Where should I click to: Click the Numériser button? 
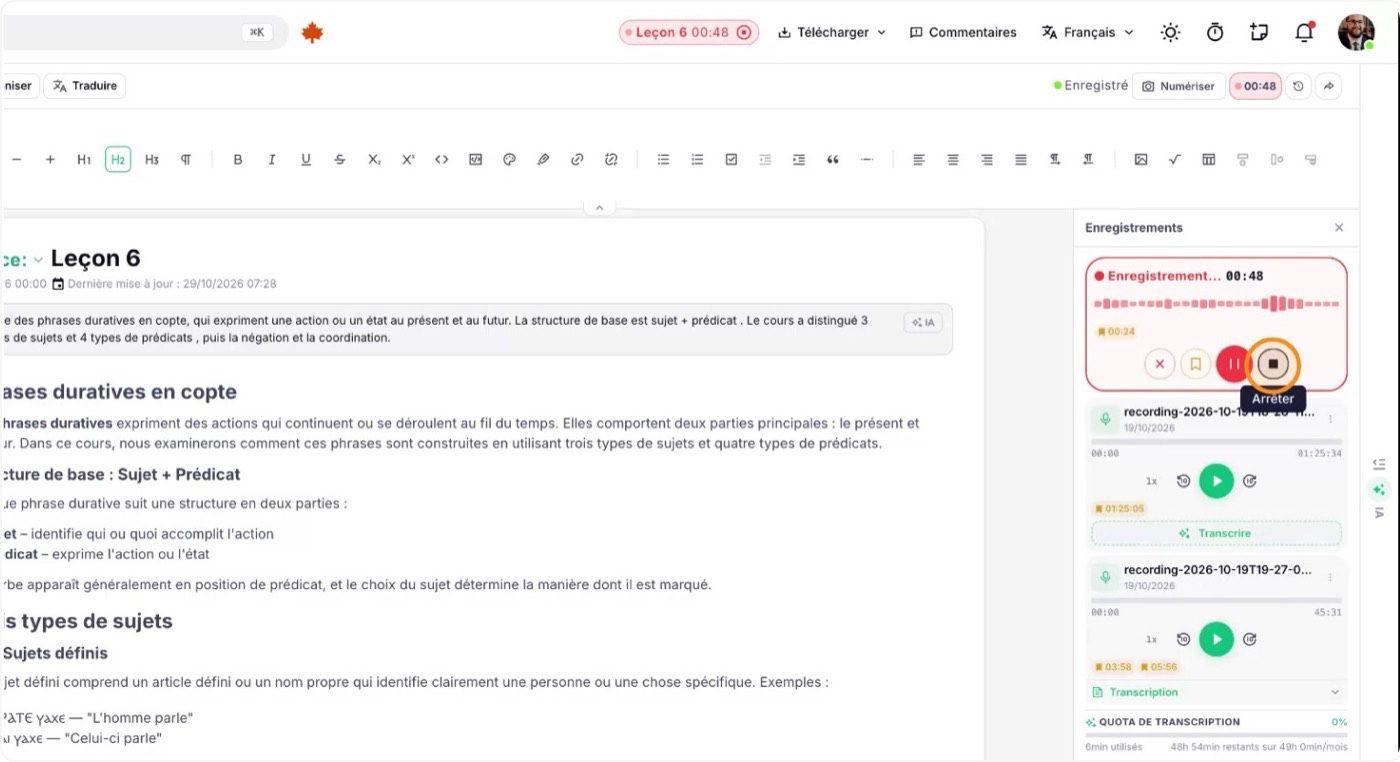click(1179, 86)
